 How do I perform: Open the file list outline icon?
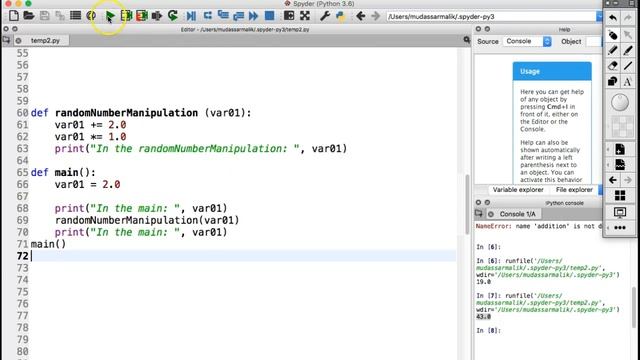point(76,16)
